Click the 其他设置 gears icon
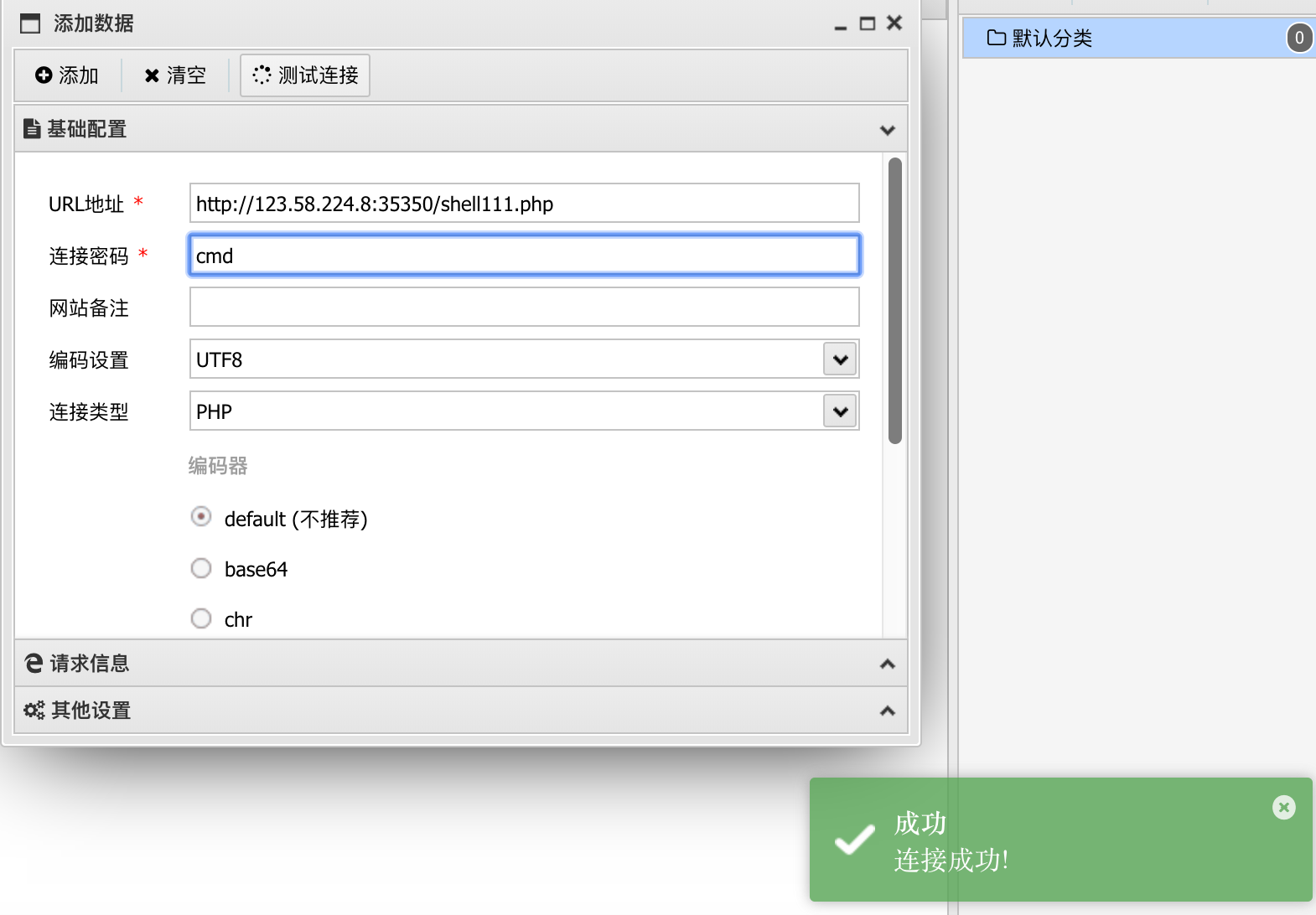The width and height of the screenshot is (1316, 915). coord(34,711)
